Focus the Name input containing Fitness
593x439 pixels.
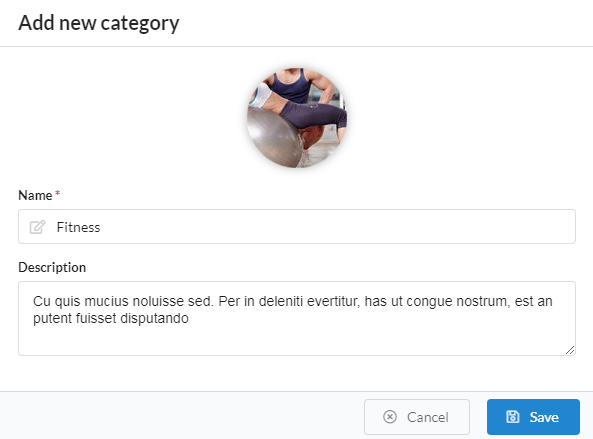[297, 226]
